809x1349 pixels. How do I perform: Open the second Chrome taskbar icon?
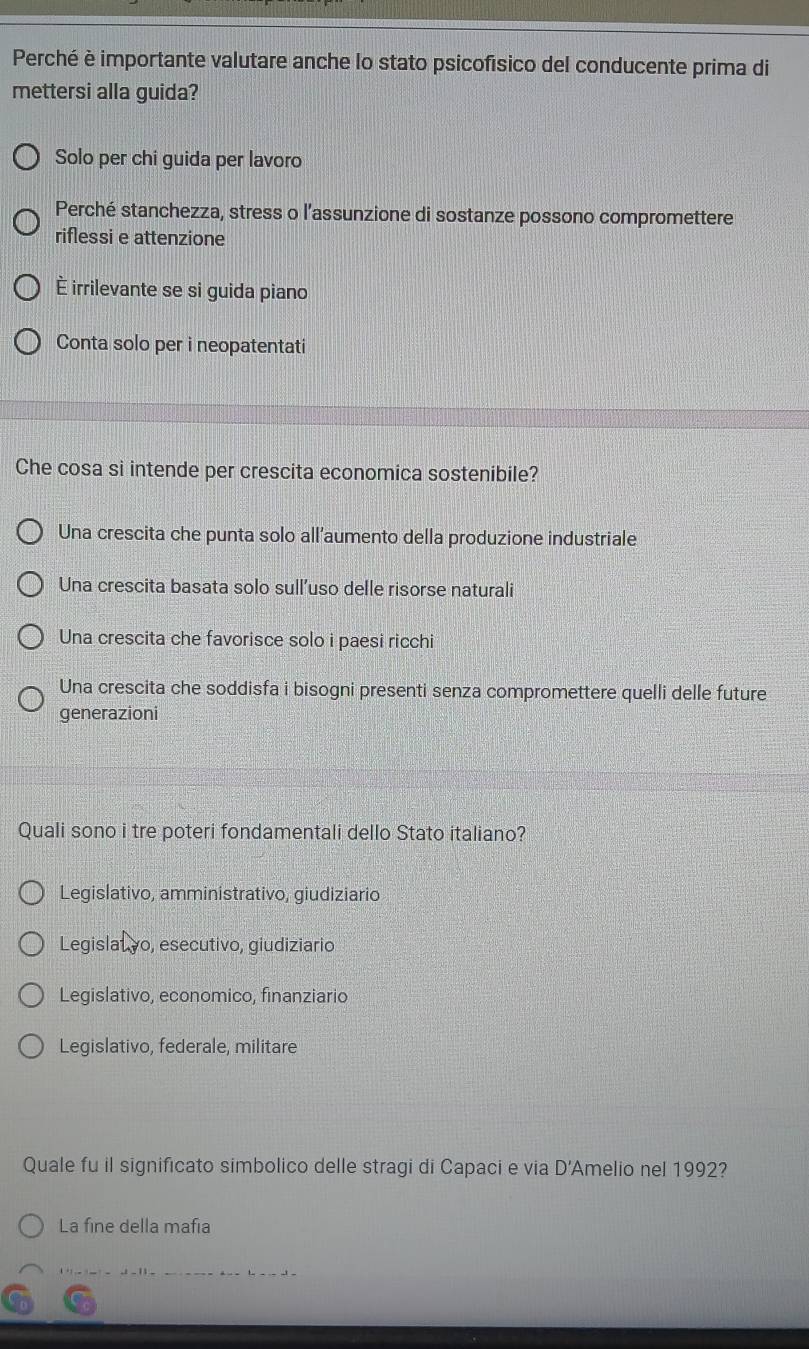pos(83,1303)
